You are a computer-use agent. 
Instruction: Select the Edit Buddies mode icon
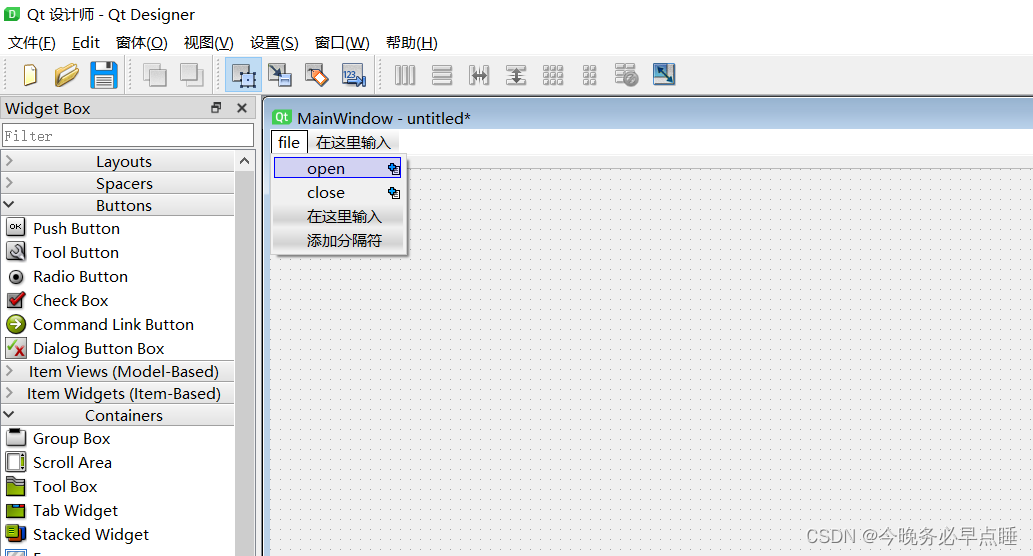[317, 75]
